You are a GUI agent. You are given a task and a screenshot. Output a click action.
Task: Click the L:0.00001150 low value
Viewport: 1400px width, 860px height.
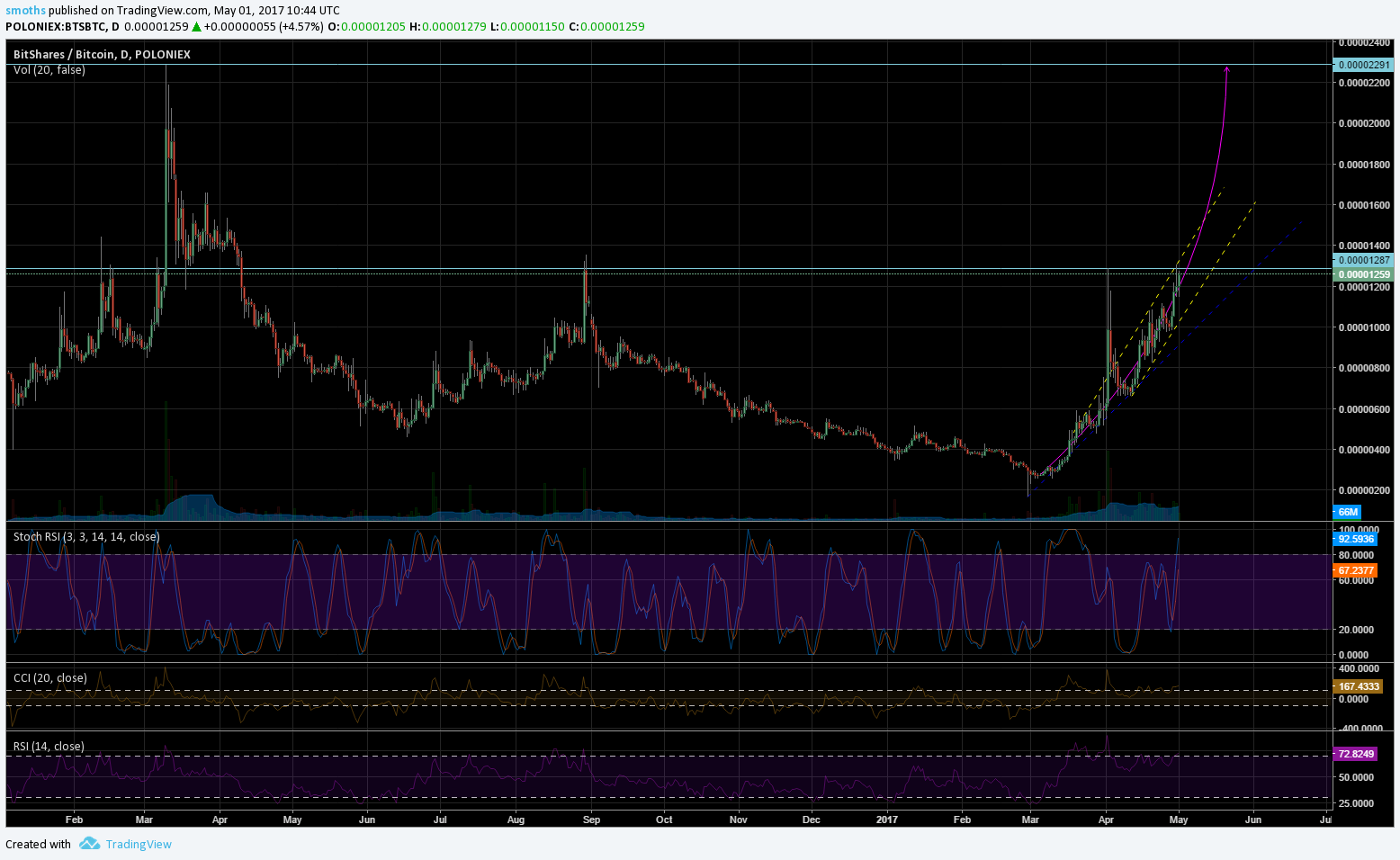click(x=527, y=26)
